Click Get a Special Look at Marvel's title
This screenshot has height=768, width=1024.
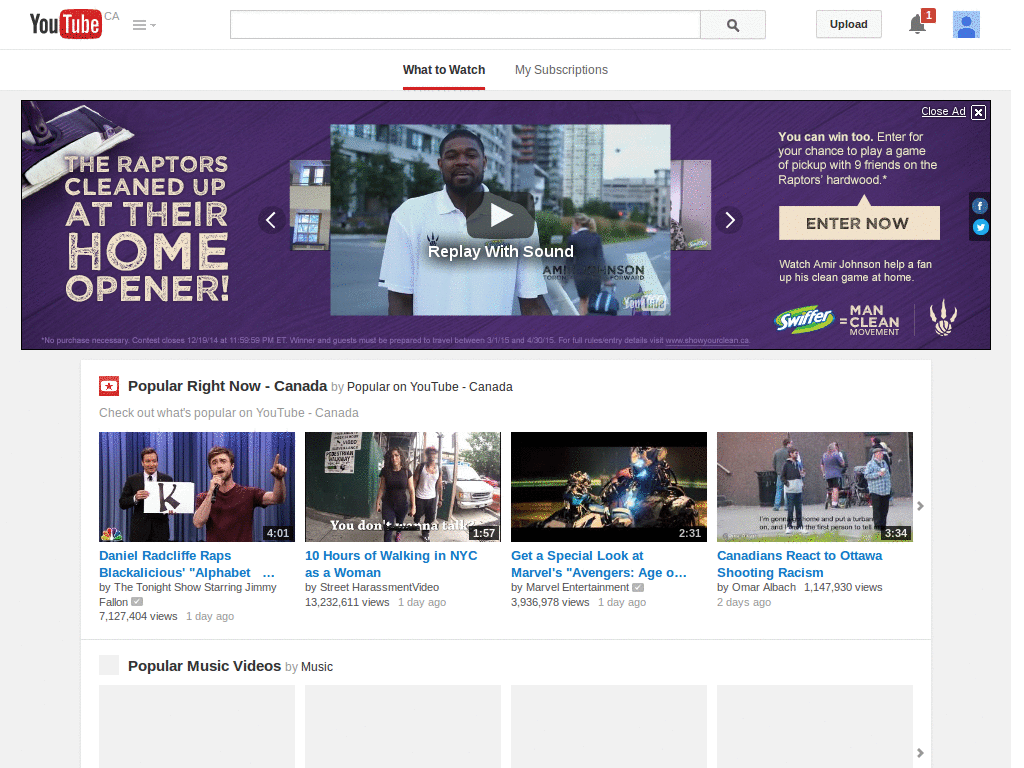[x=599, y=564]
